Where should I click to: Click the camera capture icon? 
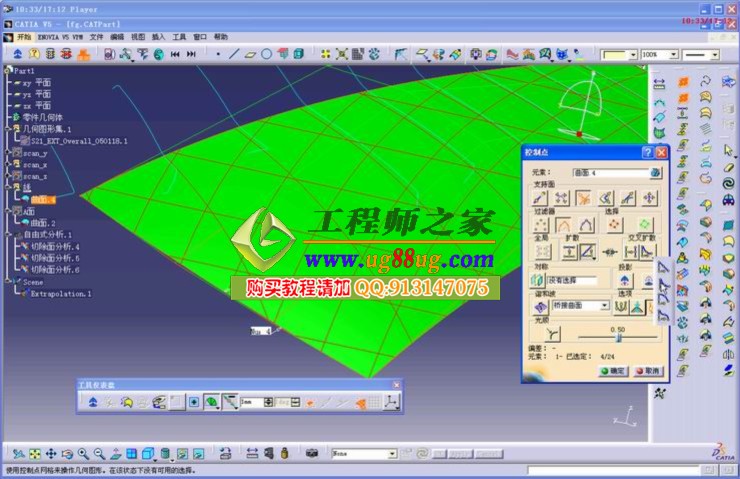click(311, 453)
